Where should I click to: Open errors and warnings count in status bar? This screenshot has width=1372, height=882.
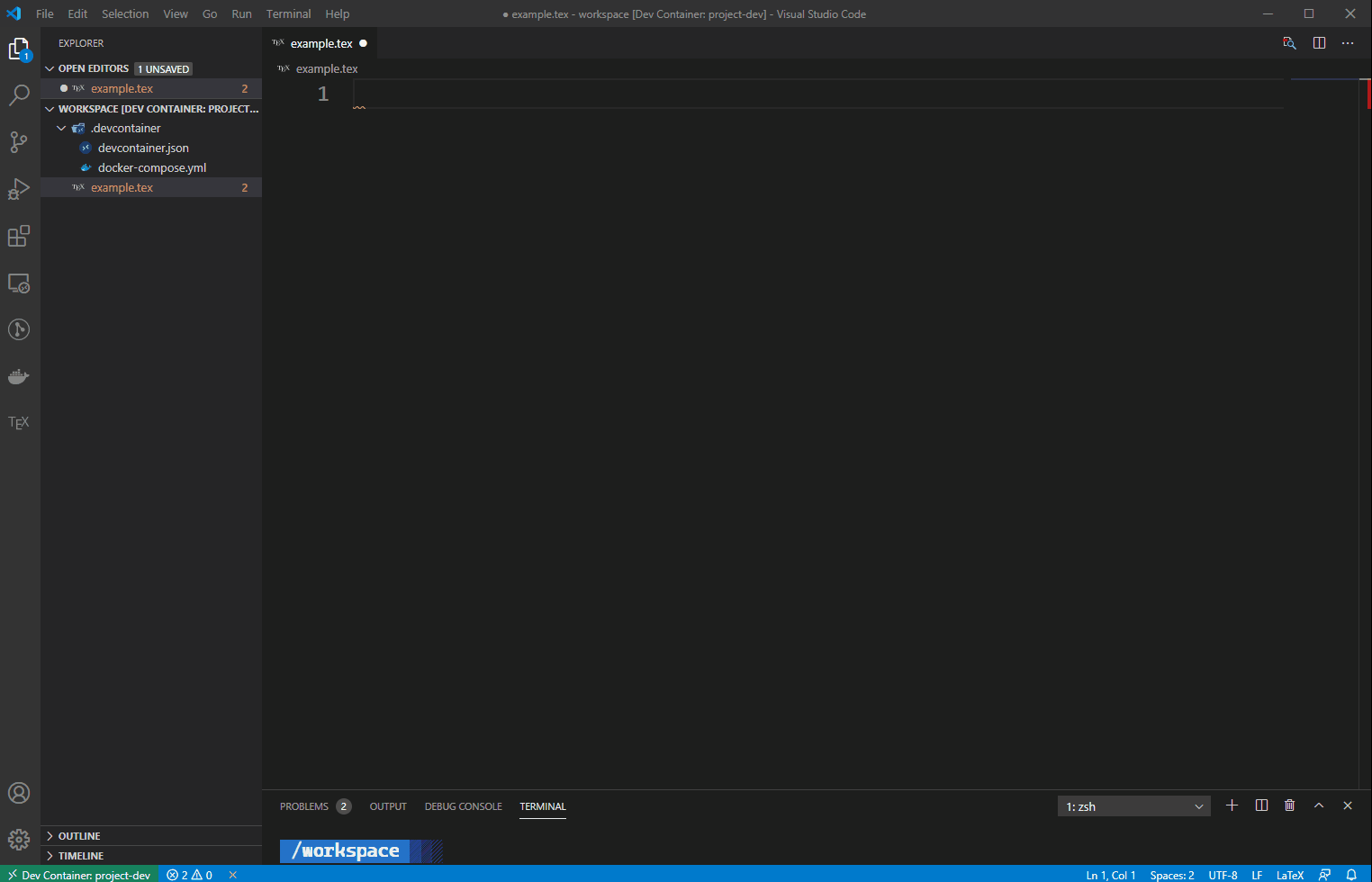coord(190,875)
